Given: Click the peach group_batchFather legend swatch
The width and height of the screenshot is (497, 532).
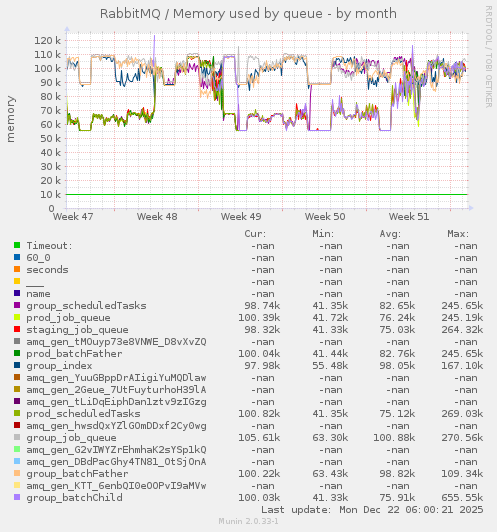Looking at the screenshot, I should pos(17,473).
